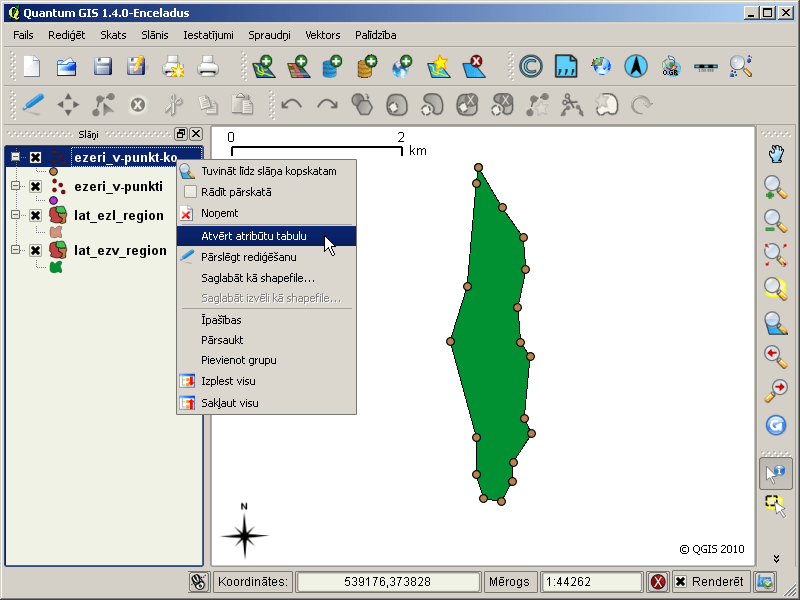This screenshot has height=600, width=800.
Task: Save the project with the floppy icon
Action: coord(103,66)
